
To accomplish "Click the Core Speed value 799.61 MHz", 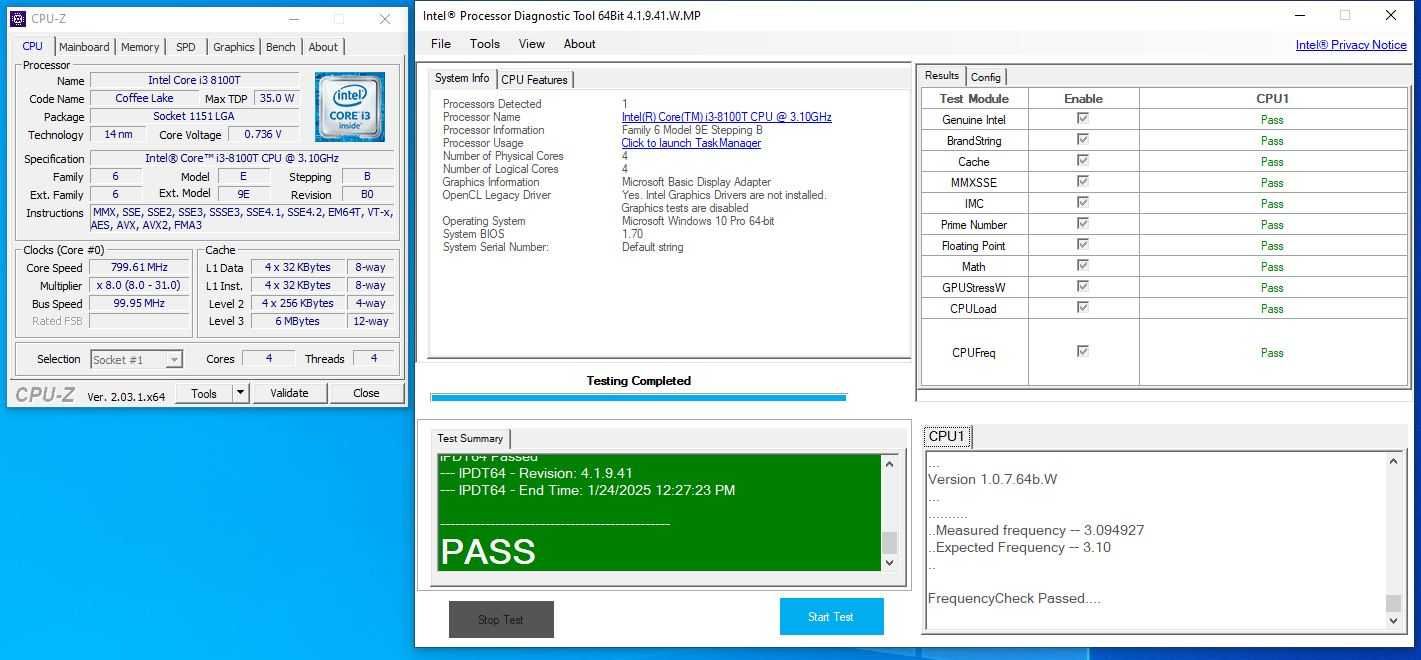I will point(139,267).
